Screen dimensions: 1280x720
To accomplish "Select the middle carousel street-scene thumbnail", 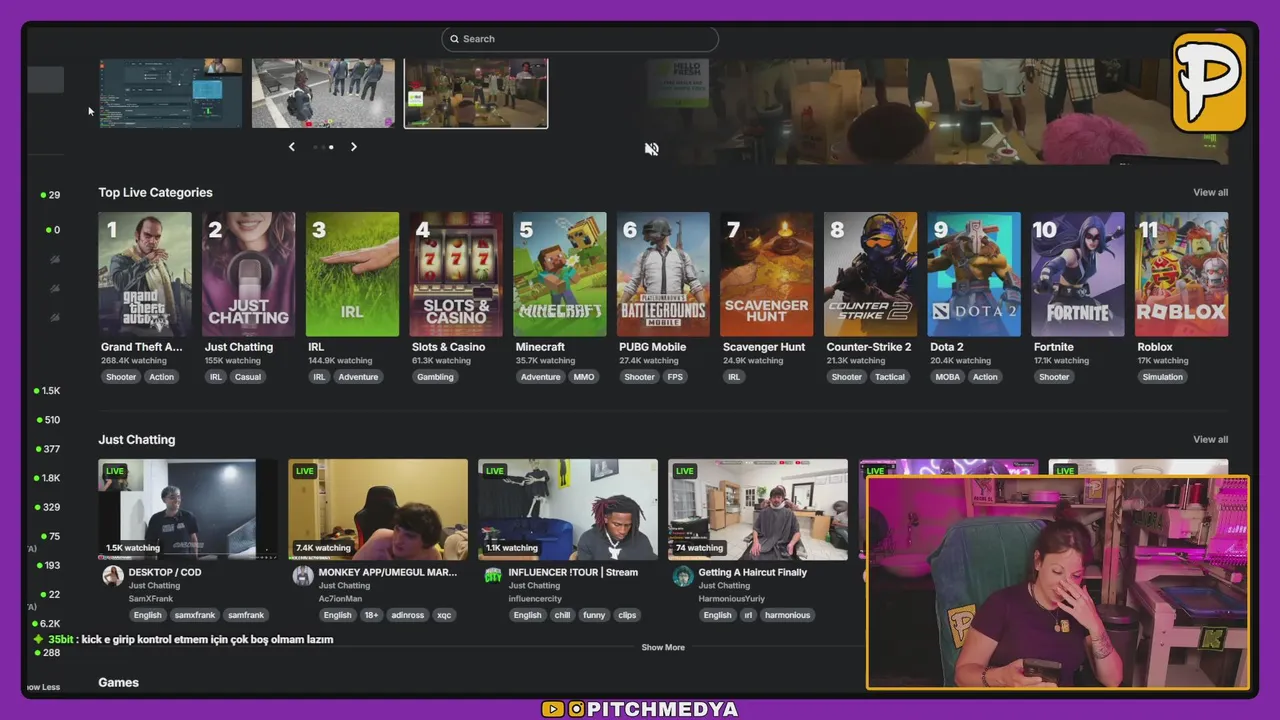I will pyautogui.click(x=323, y=93).
